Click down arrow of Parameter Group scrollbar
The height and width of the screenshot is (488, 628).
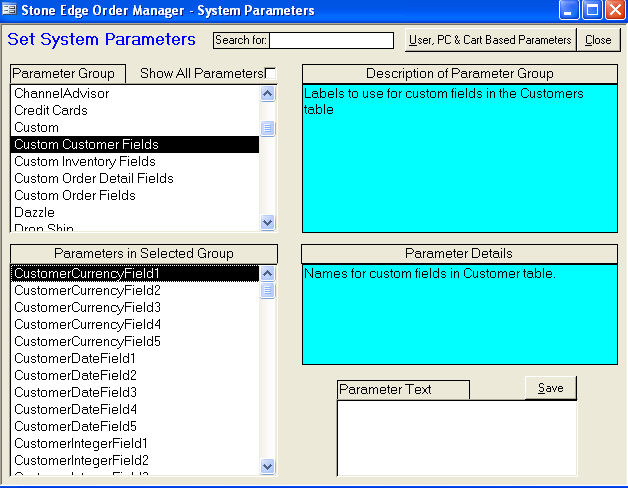tap(268, 222)
